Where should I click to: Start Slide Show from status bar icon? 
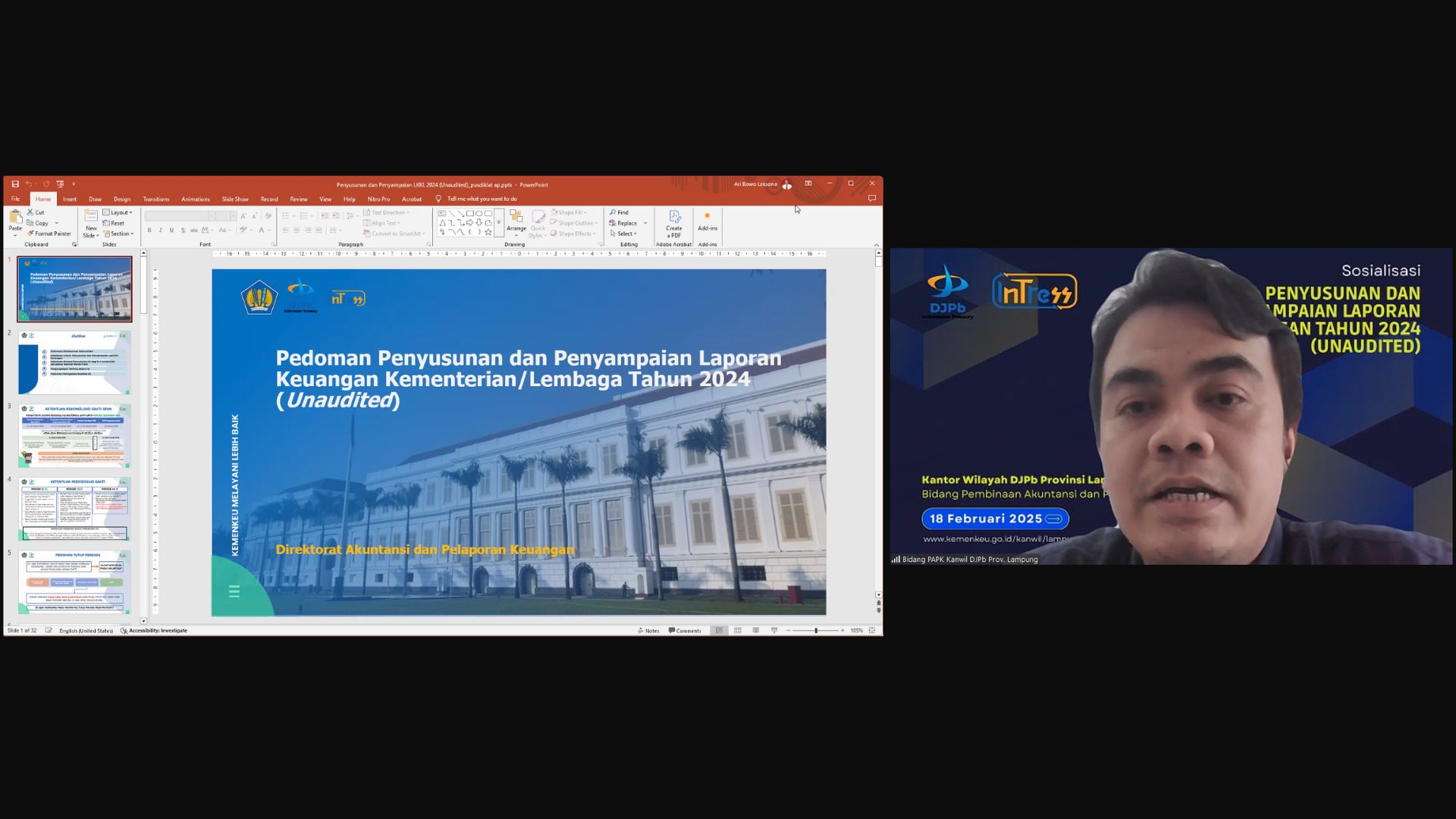coord(774,630)
